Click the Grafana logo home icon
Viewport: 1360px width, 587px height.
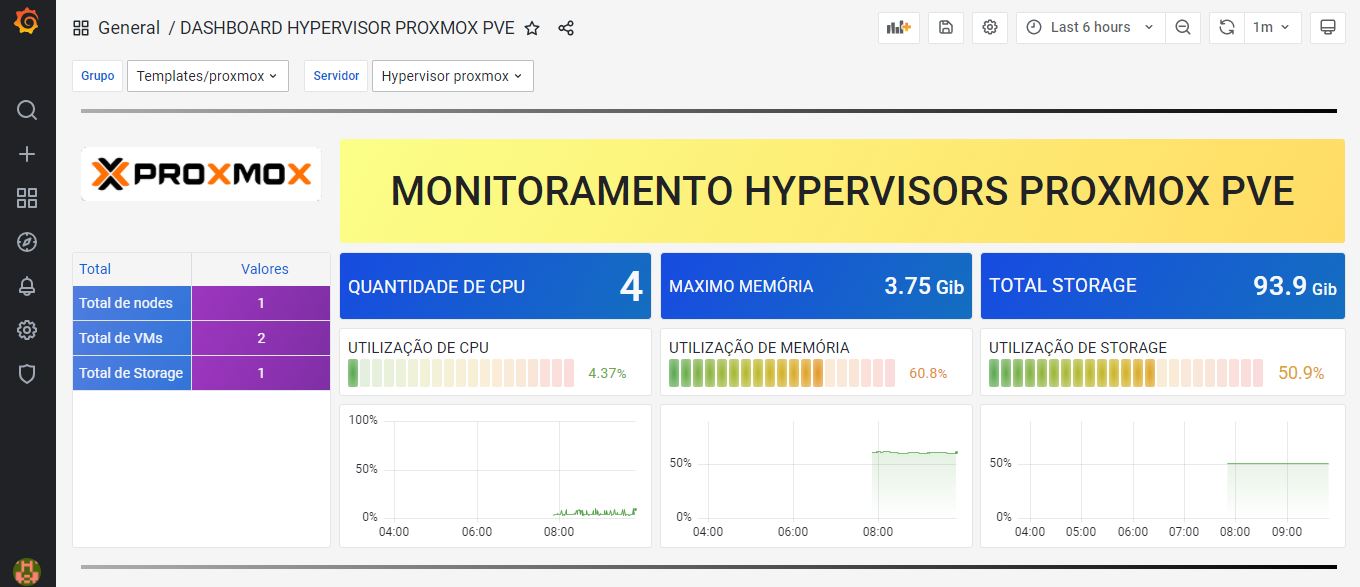point(27,22)
